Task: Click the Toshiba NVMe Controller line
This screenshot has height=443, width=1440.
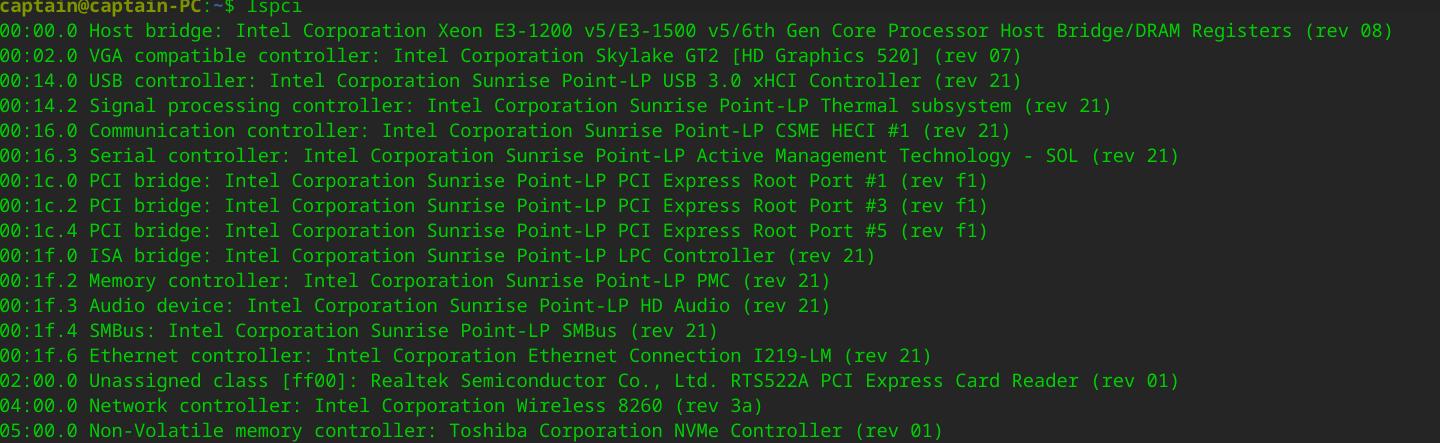Action: 471,431
